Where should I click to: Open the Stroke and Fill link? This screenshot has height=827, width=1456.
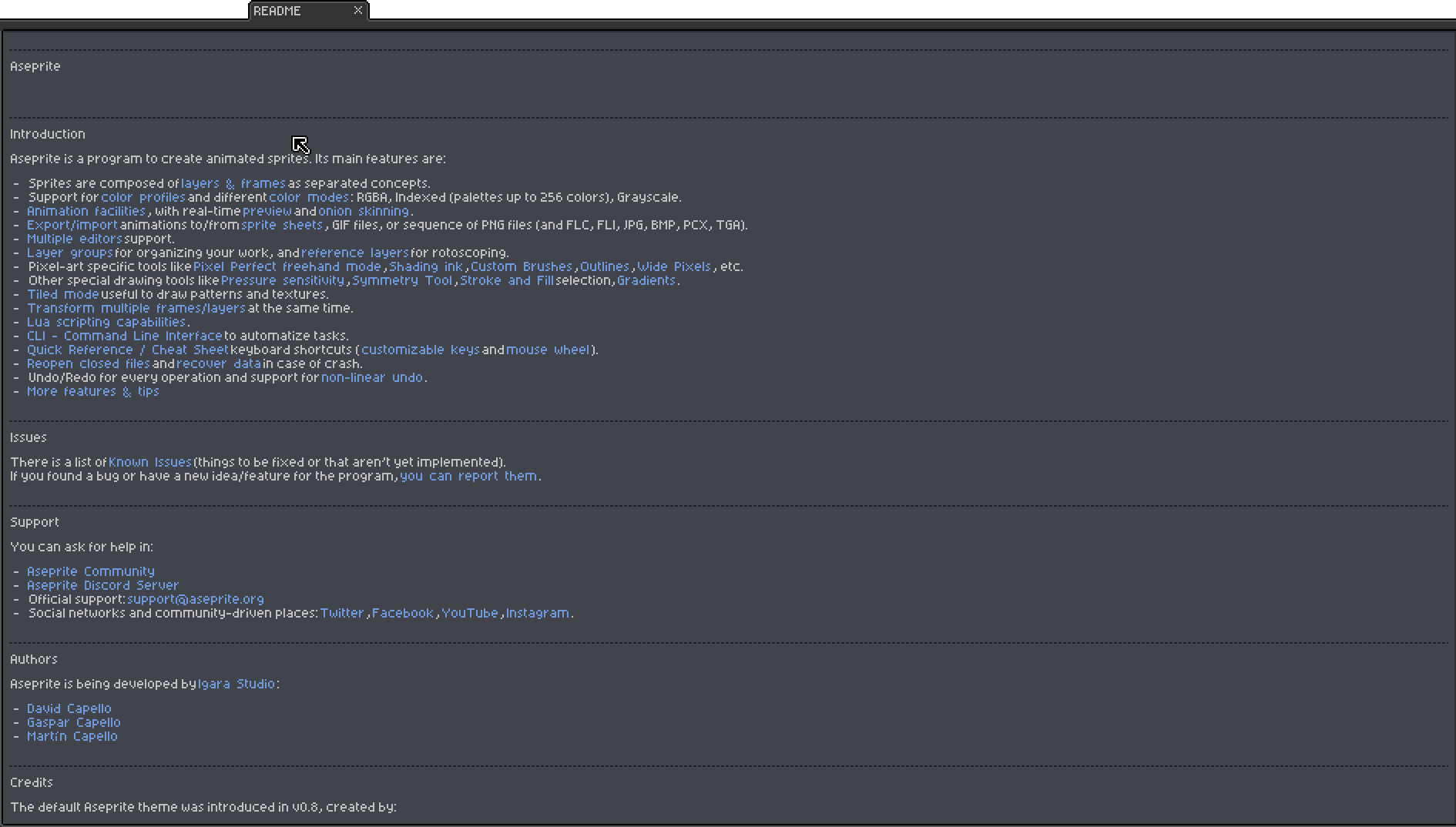[507, 280]
